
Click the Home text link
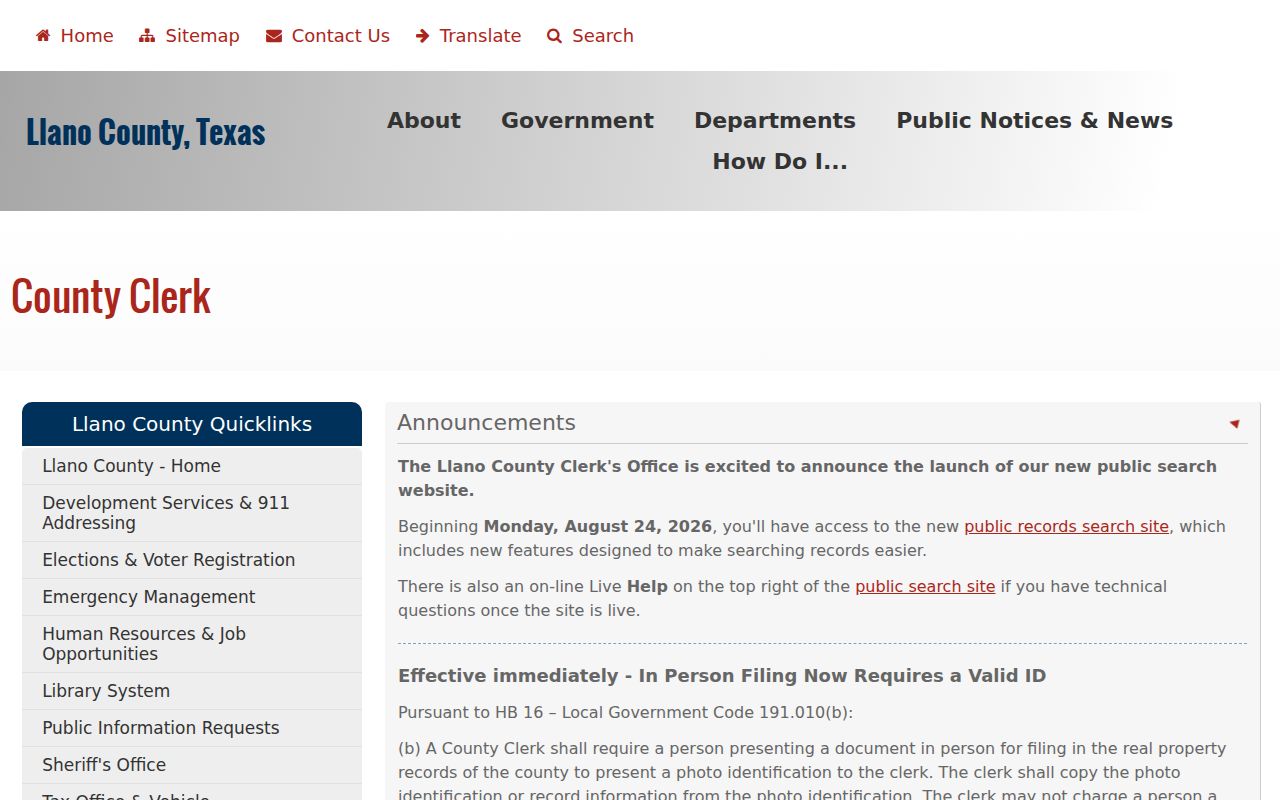pyautogui.click(x=87, y=36)
